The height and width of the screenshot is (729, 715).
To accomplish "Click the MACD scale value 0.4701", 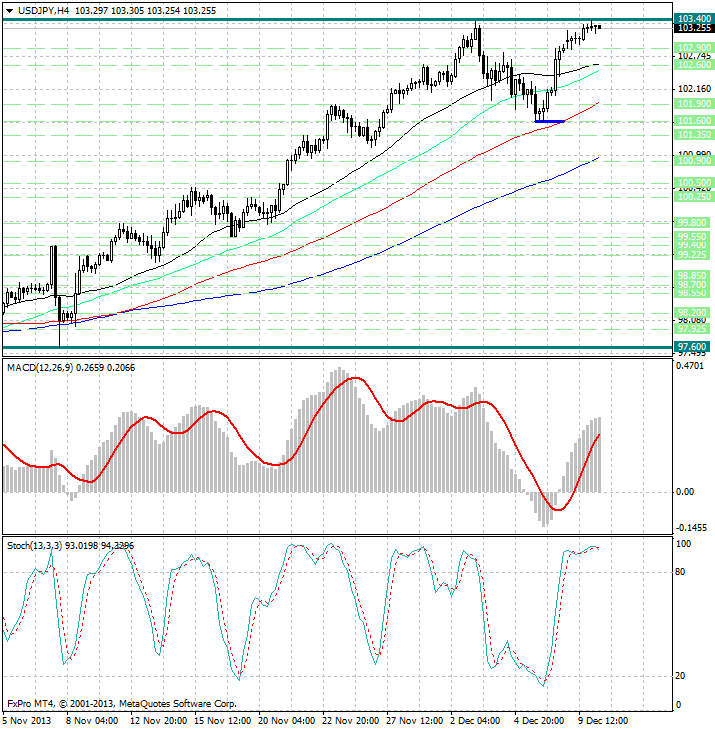I will [690, 366].
